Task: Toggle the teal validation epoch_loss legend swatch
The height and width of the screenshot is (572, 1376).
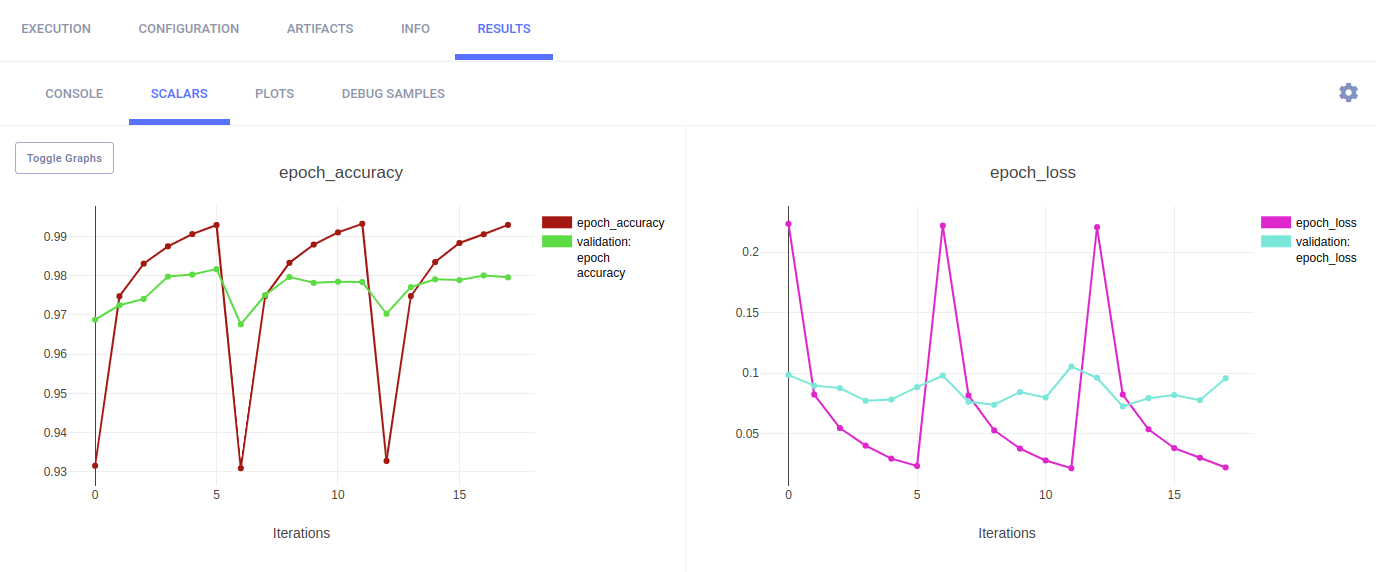Action: click(1275, 241)
